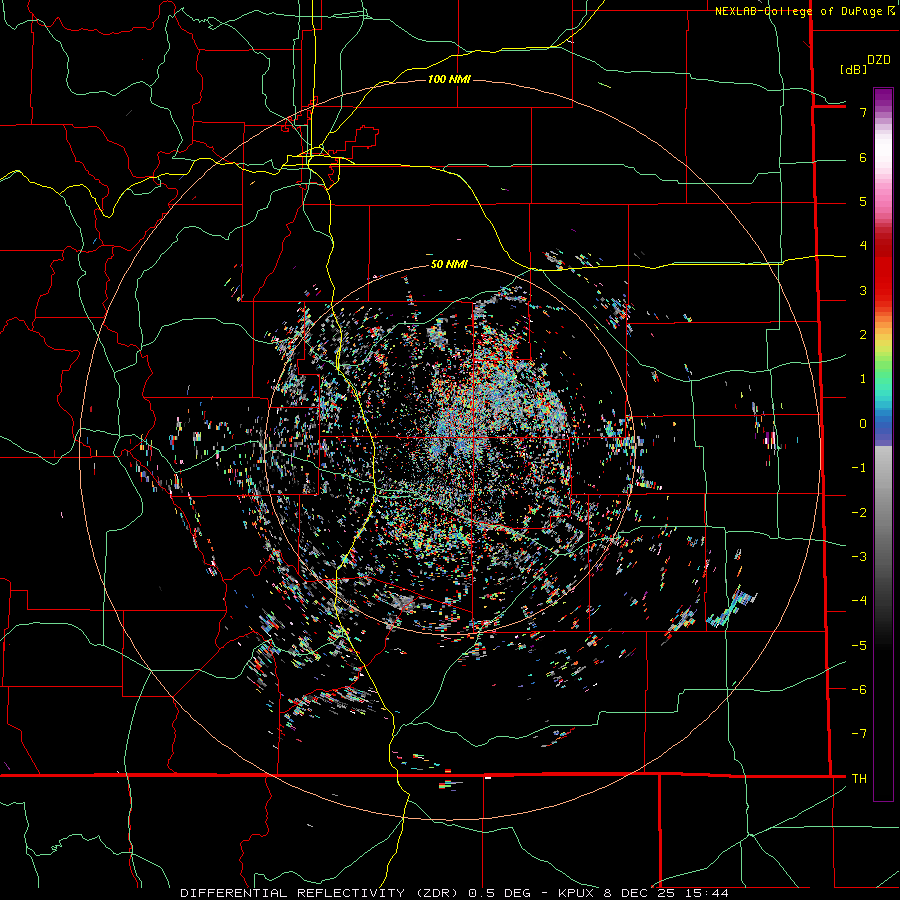
Task: Click the 0 value on the dB scale
Action: (863, 424)
